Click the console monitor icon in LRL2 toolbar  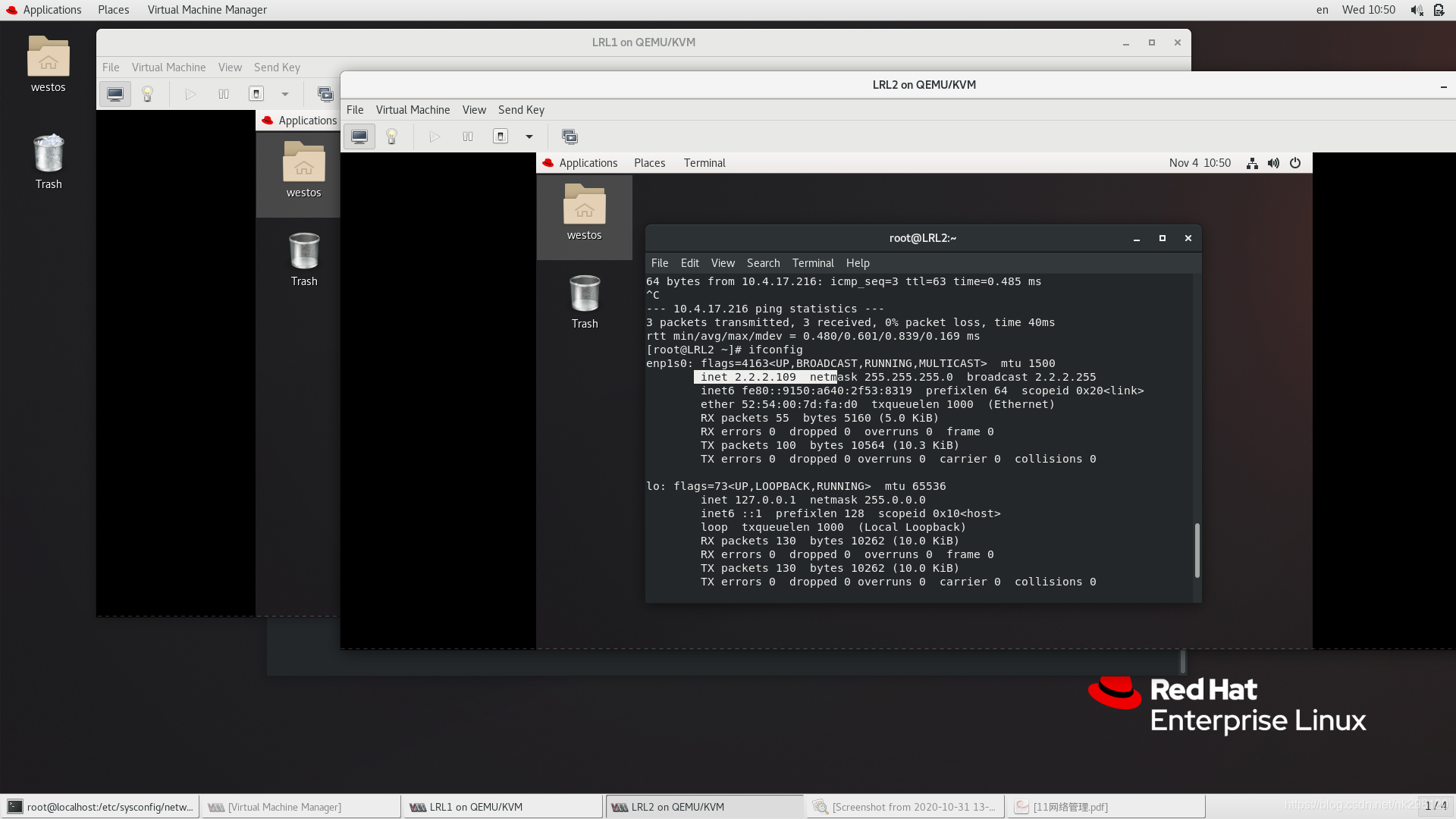click(359, 136)
